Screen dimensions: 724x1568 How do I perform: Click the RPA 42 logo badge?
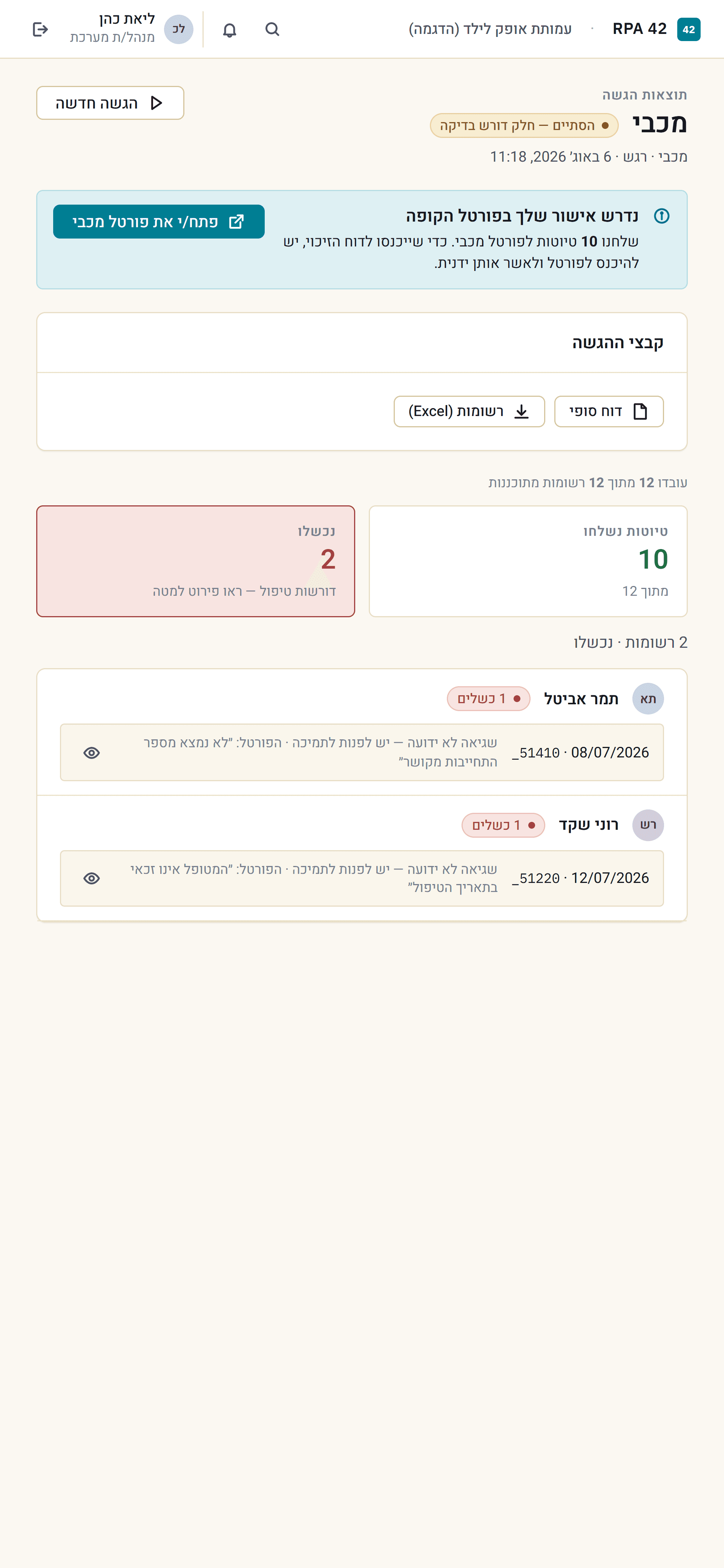pyautogui.click(x=689, y=29)
